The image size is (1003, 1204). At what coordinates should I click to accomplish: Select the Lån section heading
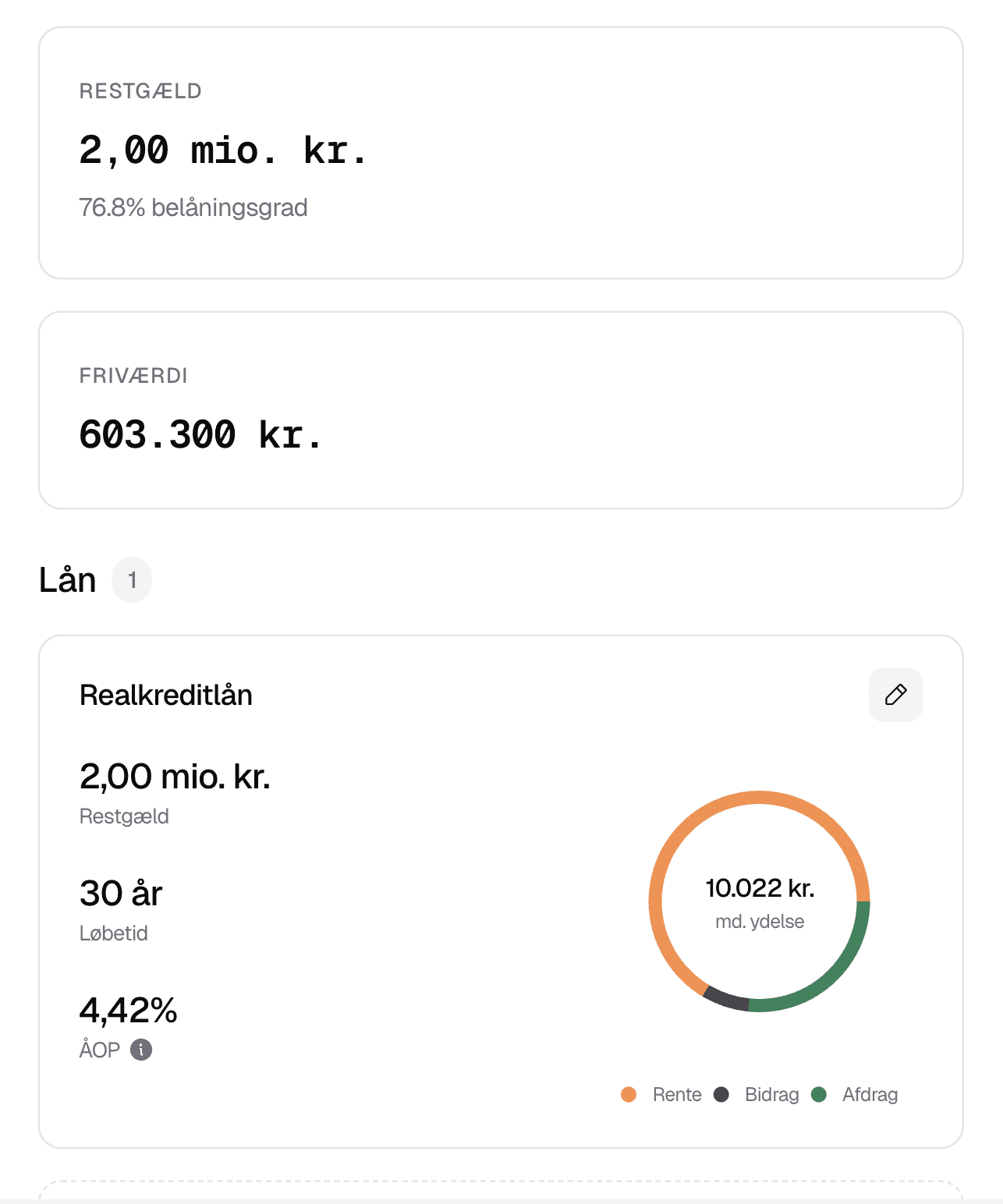pos(67,579)
